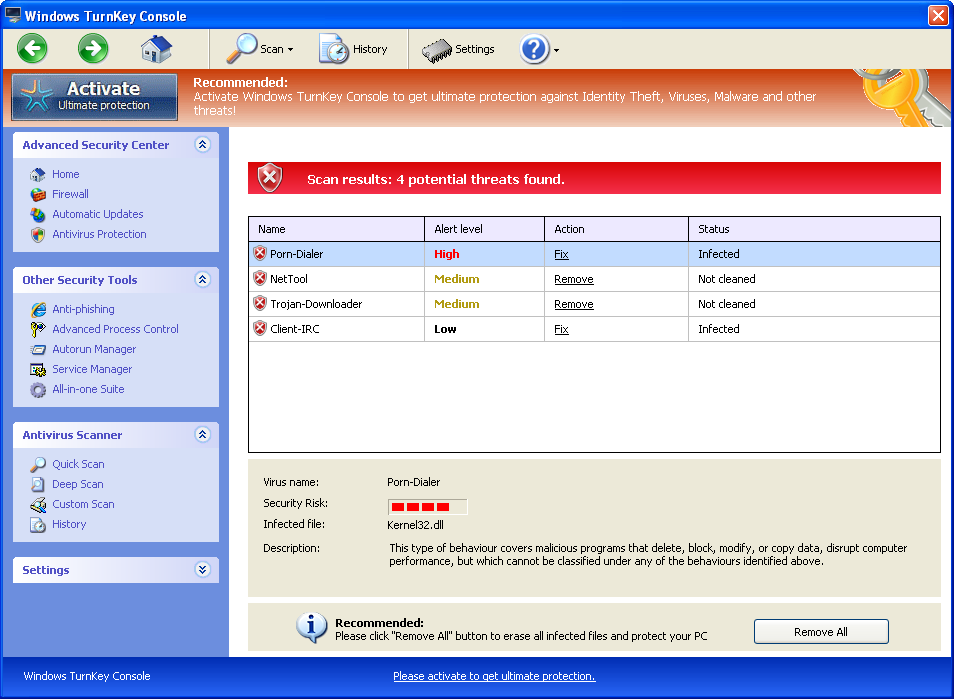Click Remove for the Trojan-Downloader threat

[574, 304]
